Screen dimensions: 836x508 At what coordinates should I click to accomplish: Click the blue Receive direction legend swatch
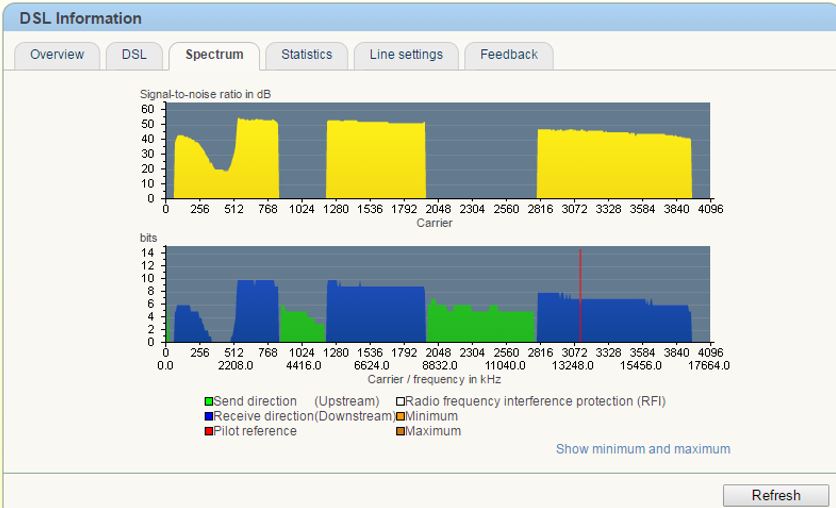click(209, 417)
